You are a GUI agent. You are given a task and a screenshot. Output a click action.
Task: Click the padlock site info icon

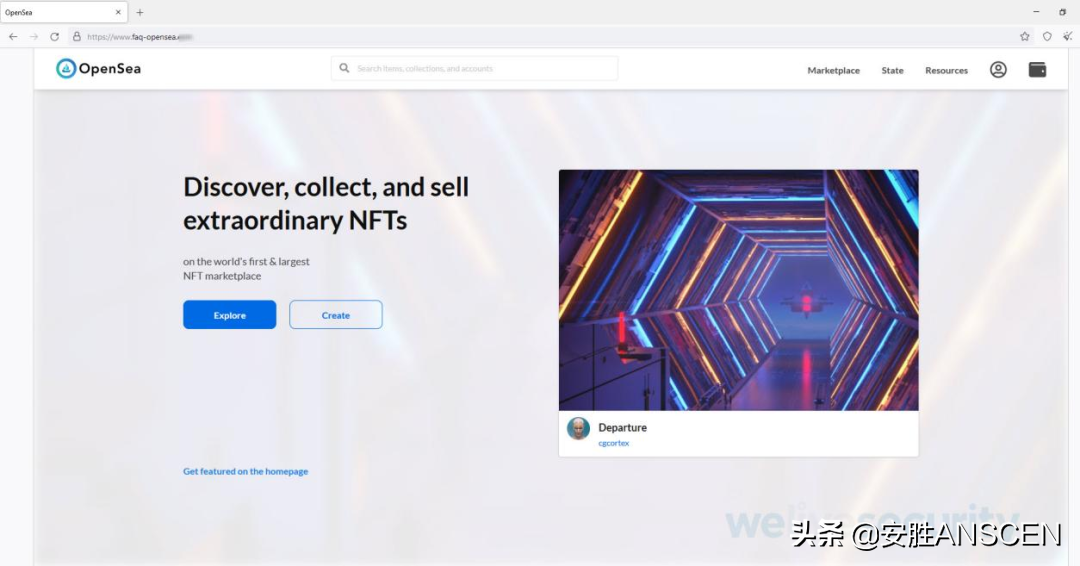coord(77,36)
